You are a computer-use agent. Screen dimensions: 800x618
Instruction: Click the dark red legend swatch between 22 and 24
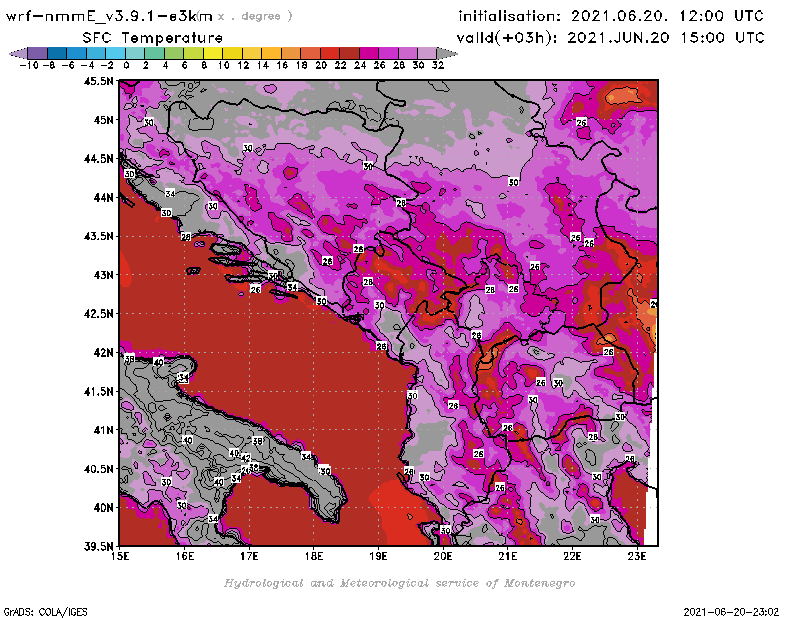(349, 53)
